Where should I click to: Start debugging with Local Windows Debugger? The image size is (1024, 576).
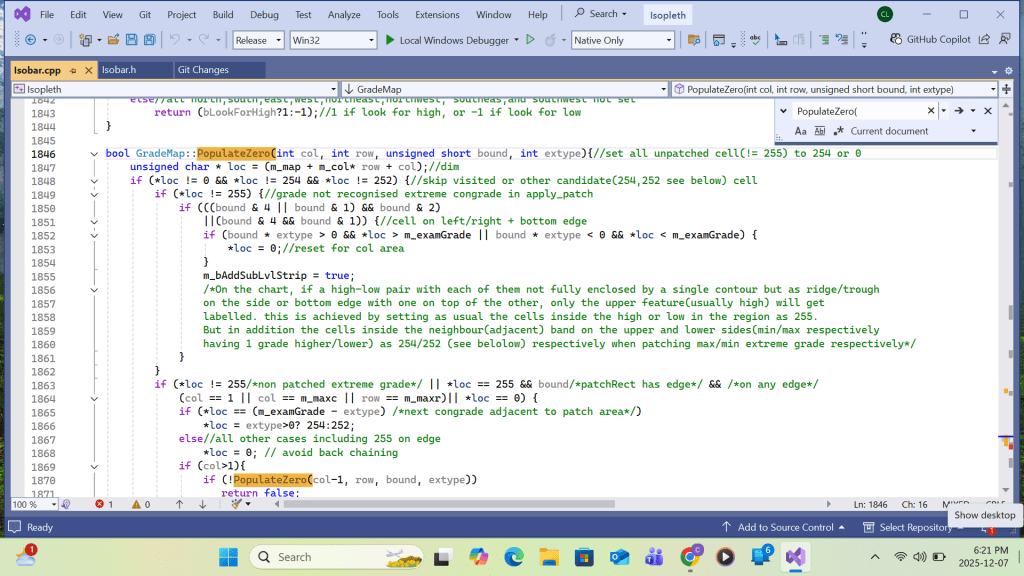(448, 40)
